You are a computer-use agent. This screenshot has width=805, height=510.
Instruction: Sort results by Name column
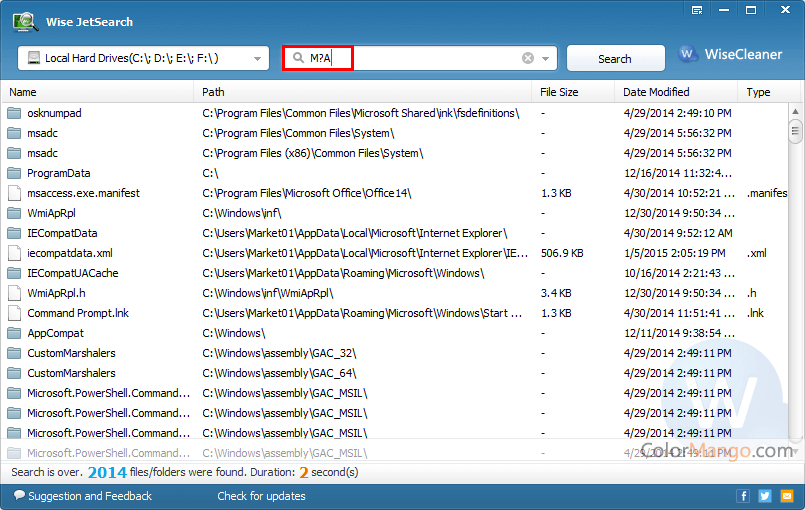98,92
